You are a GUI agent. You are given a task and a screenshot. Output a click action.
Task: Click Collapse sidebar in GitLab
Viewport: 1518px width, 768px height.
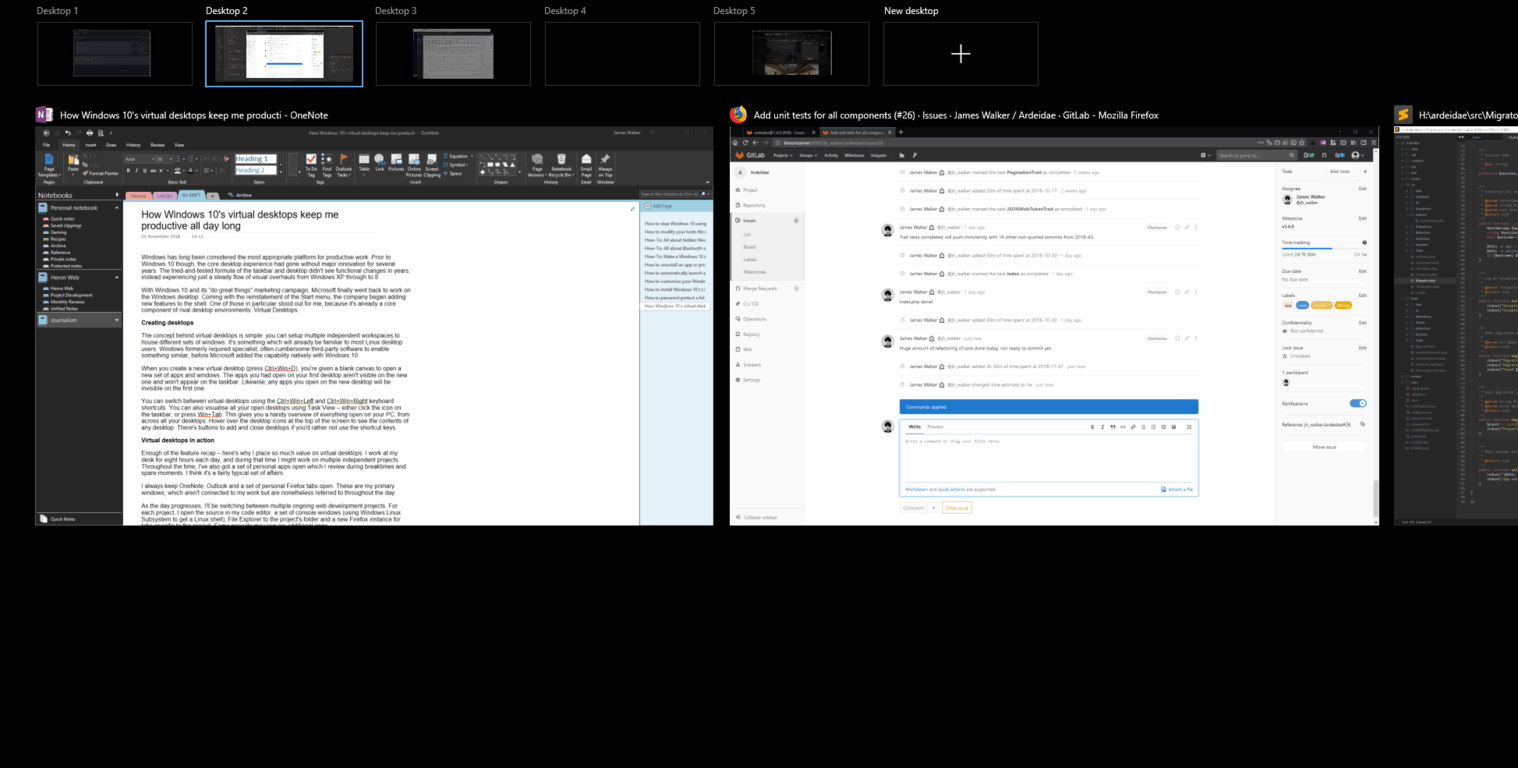758,517
